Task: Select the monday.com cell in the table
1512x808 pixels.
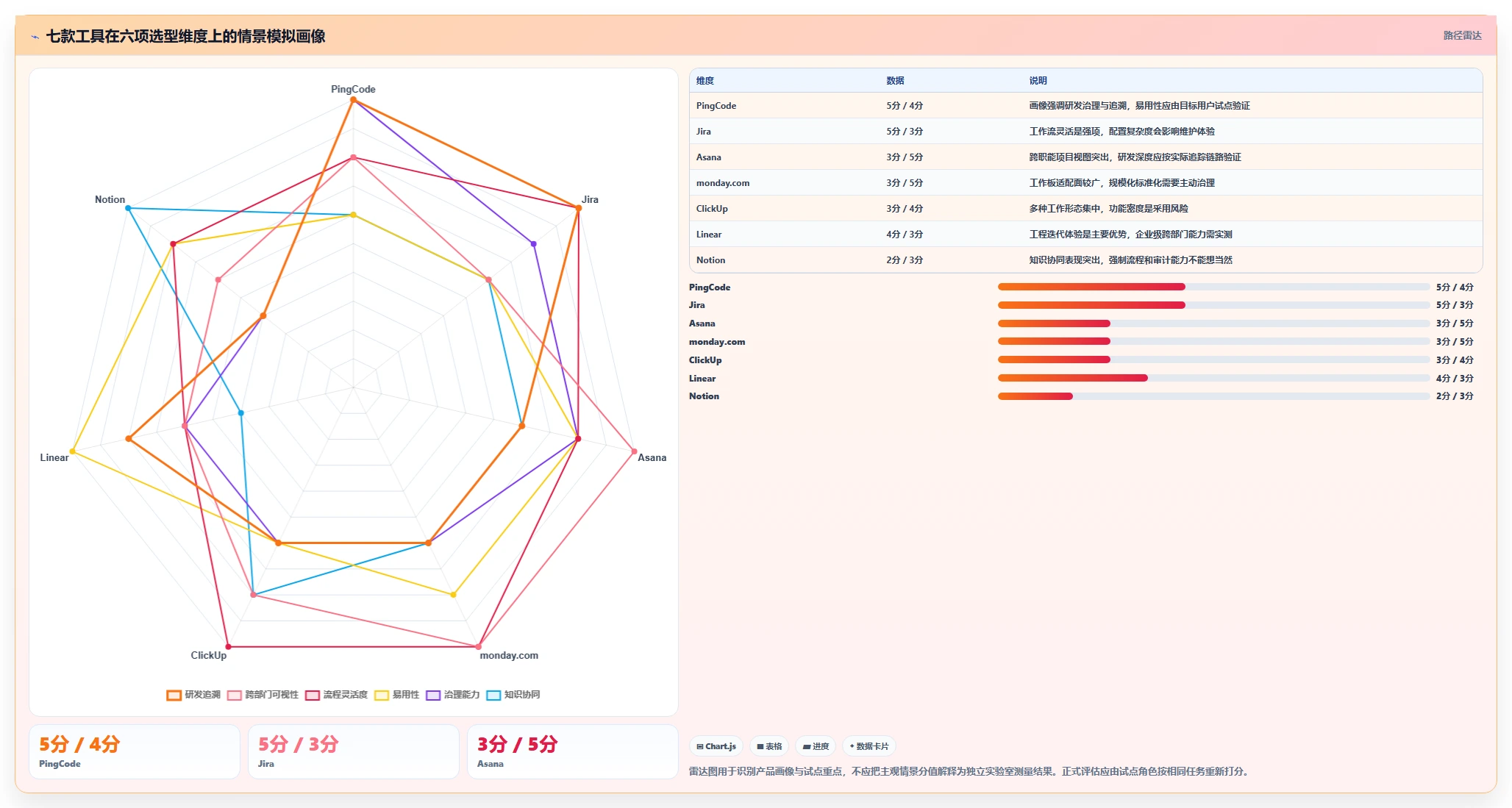Action: 723,183
